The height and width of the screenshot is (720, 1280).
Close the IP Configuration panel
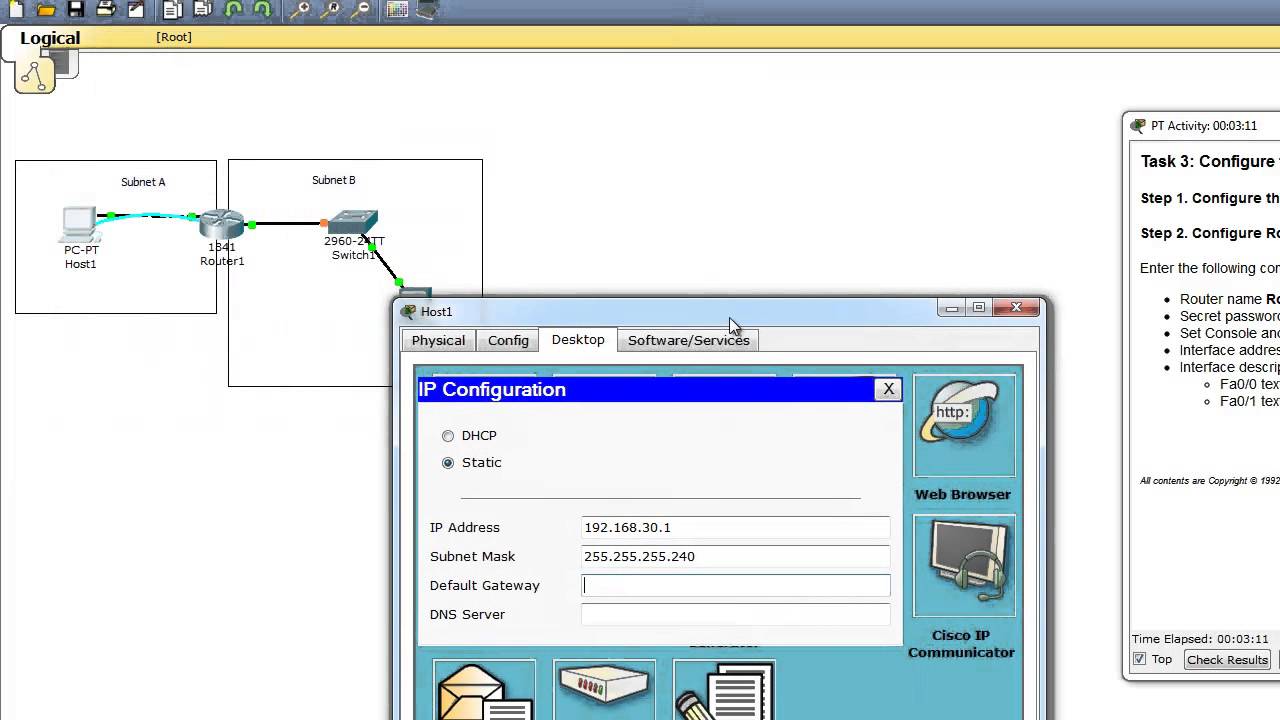(x=888, y=389)
